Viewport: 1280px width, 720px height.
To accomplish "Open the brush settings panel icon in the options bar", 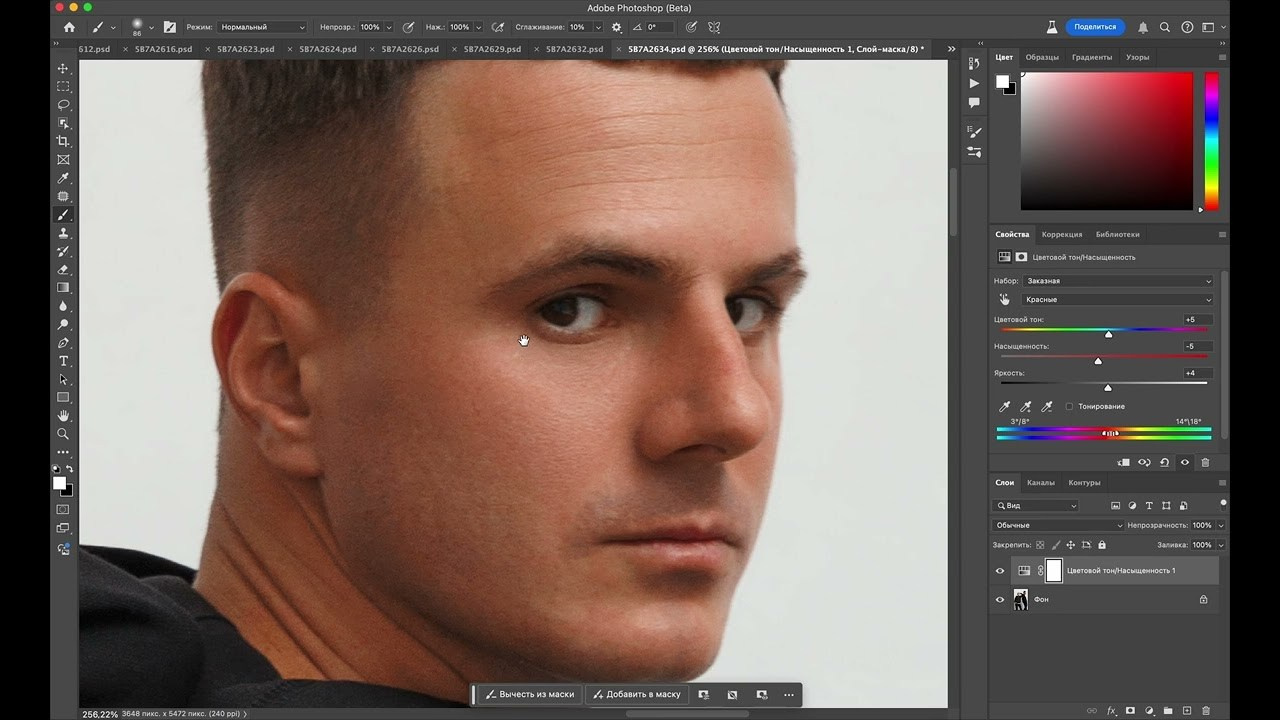I will point(169,27).
